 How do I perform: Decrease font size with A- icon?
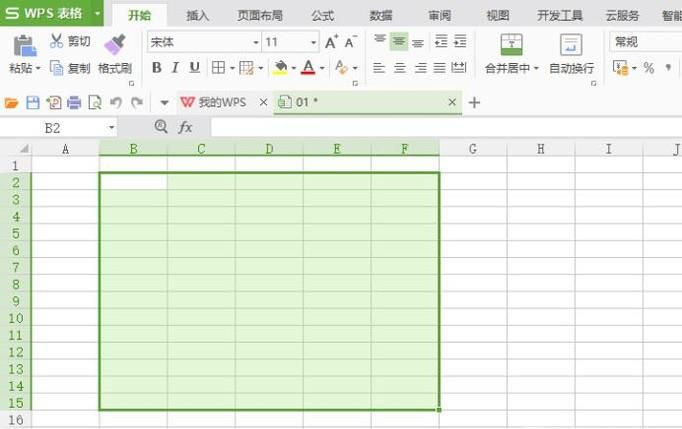pos(351,42)
